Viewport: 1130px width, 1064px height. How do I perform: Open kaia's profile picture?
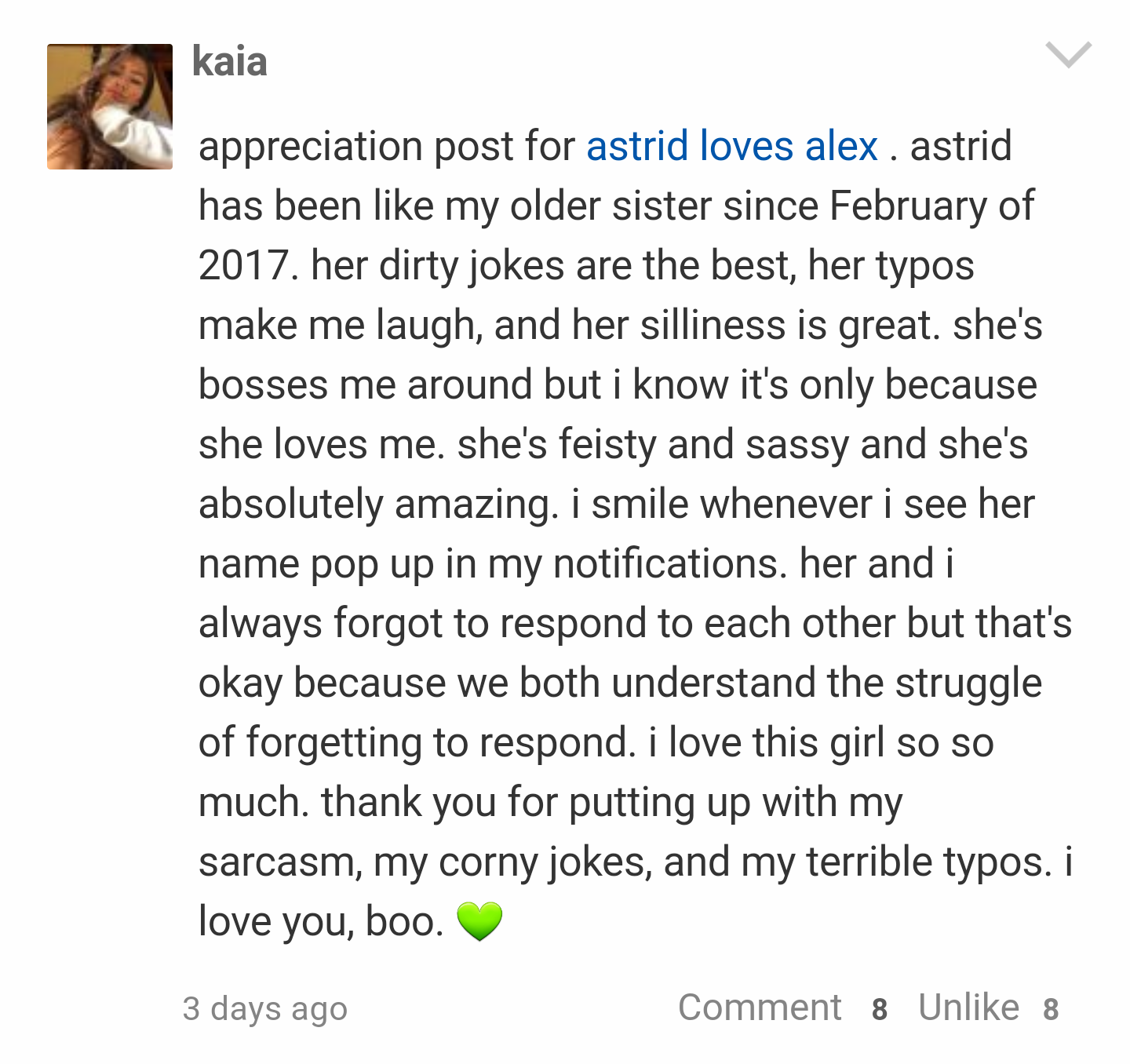[110, 107]
